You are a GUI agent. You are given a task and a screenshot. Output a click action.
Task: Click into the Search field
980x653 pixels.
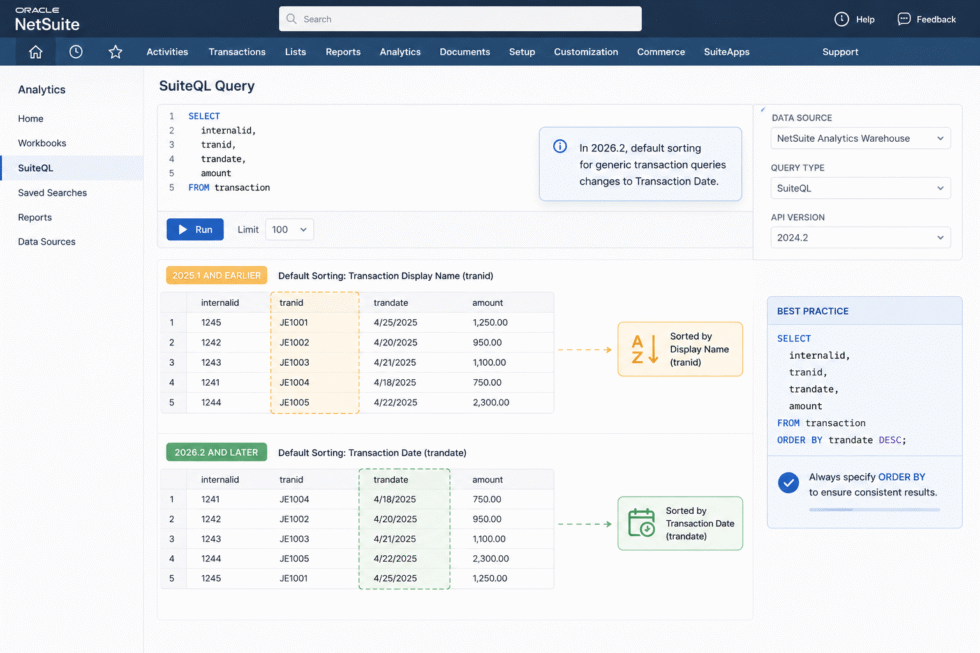point(460,19)
